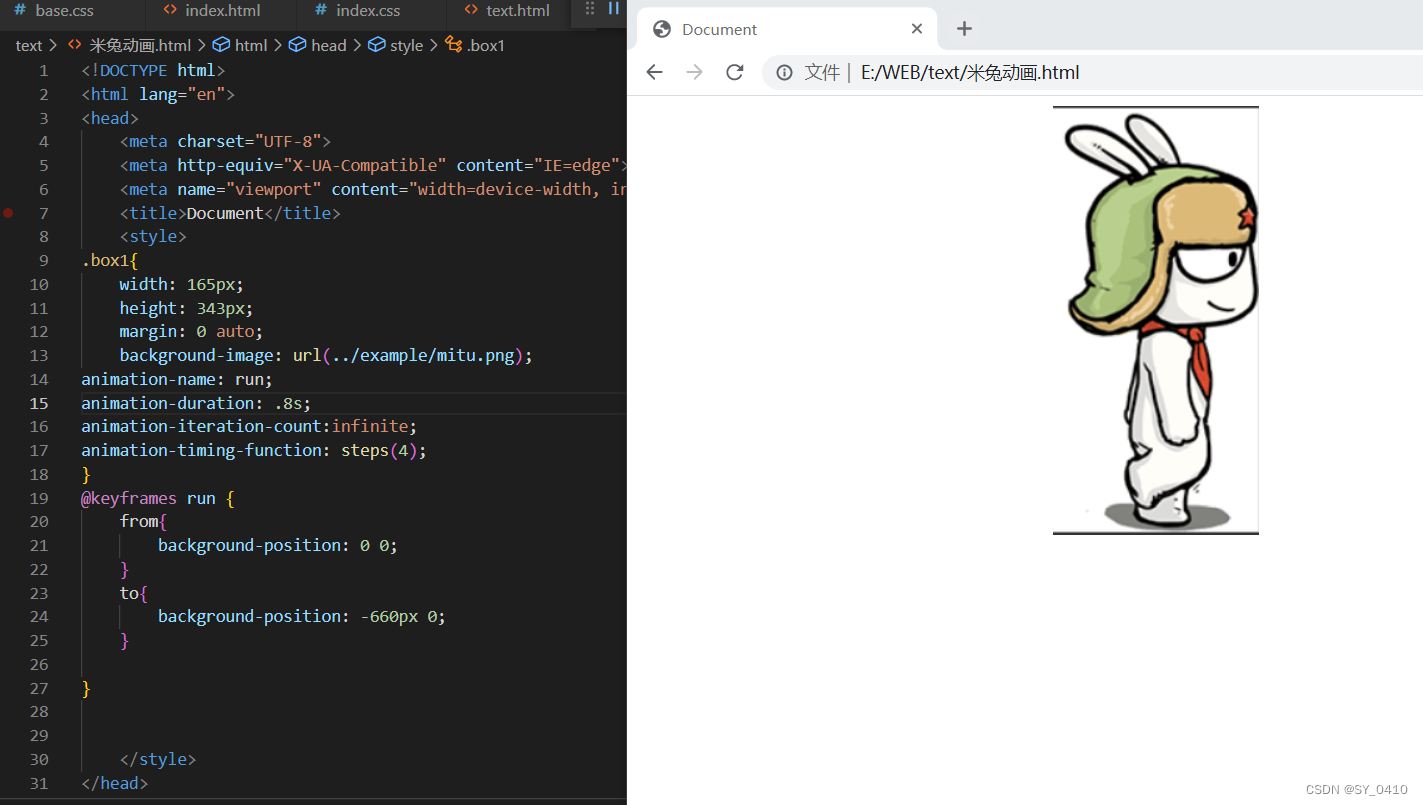The image size is (1423, 805).
Task: Click the 'from{' keyframe line
Action: (x=143, y=522)
